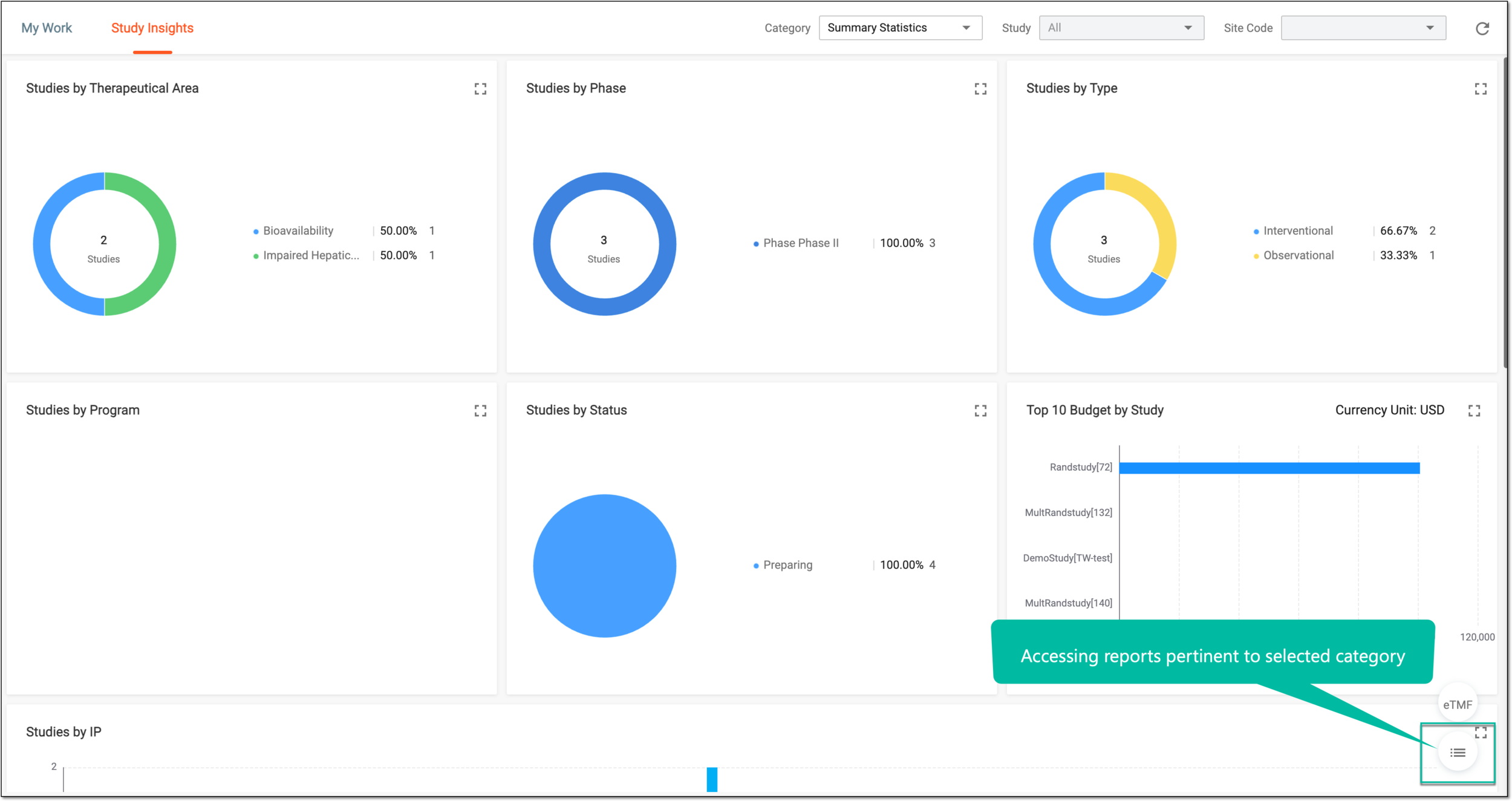1512x801 pixels.
Task: Click the Studies by Program title
Action: (82, 410)
